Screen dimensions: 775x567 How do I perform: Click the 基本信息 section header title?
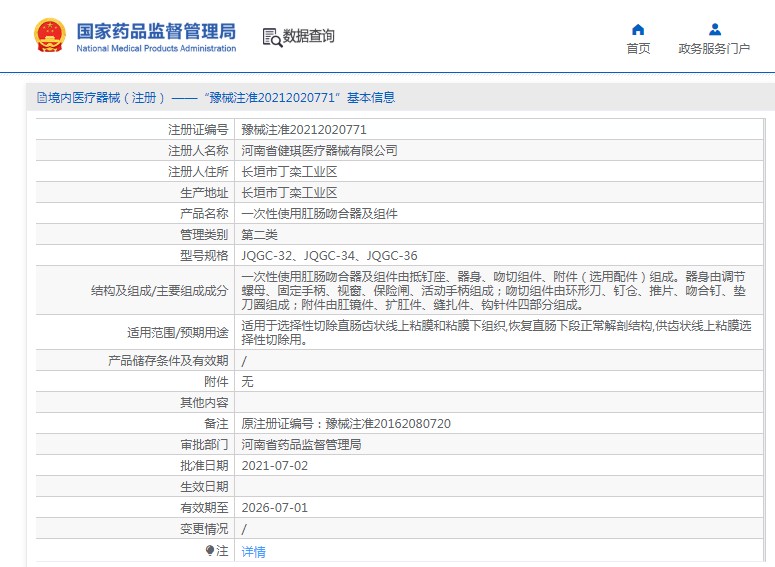coord(371,97)
